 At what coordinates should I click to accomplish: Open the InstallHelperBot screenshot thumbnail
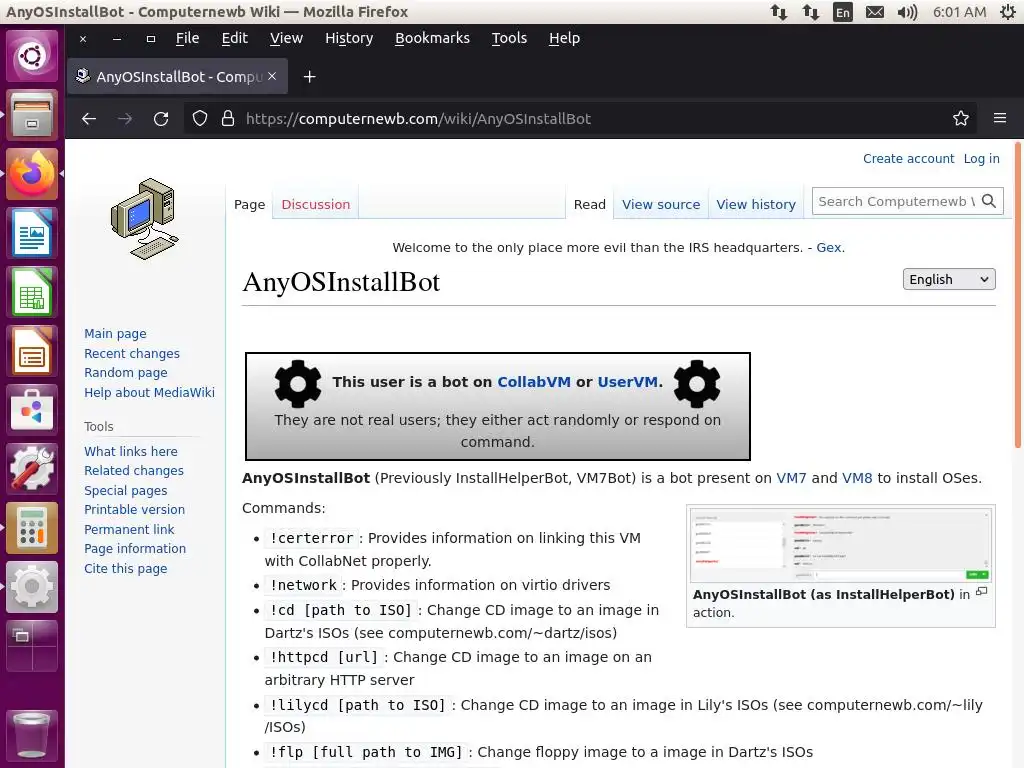tap(840, 545)
